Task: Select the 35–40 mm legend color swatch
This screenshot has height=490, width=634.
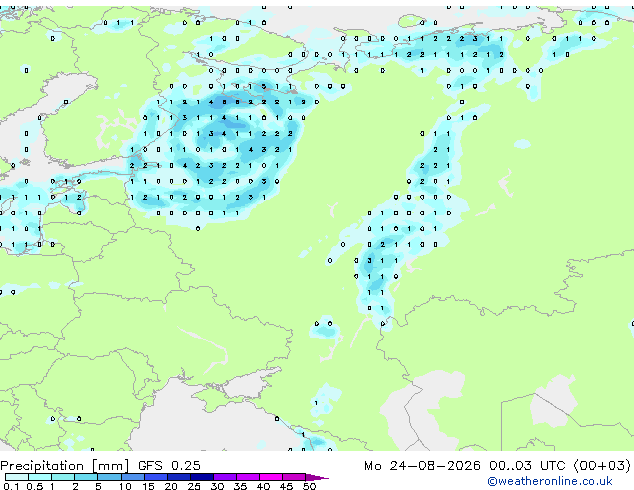Action: 248,477
